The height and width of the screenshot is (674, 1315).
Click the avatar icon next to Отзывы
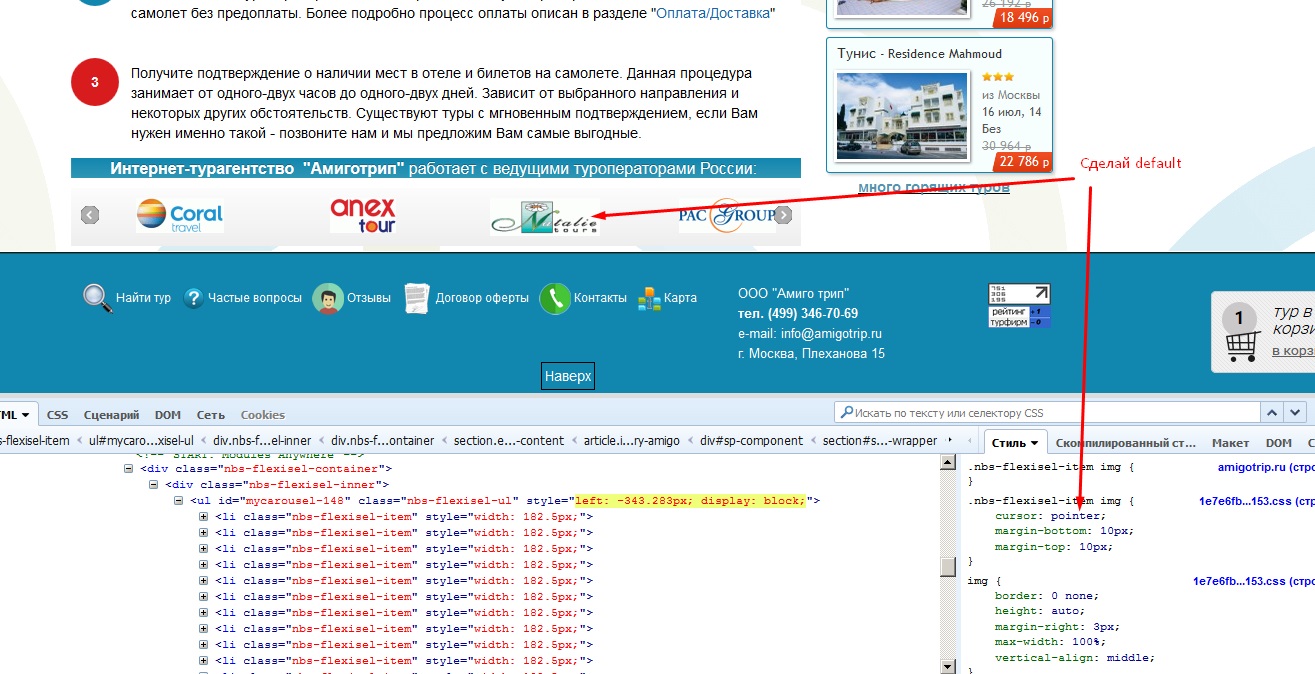pyautogui.click(x=327, y=298)
